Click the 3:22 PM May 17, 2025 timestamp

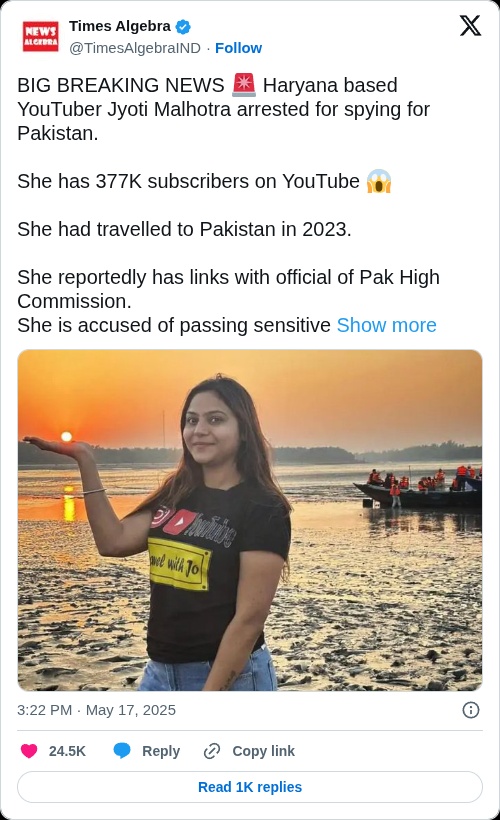tap(96, 710)
